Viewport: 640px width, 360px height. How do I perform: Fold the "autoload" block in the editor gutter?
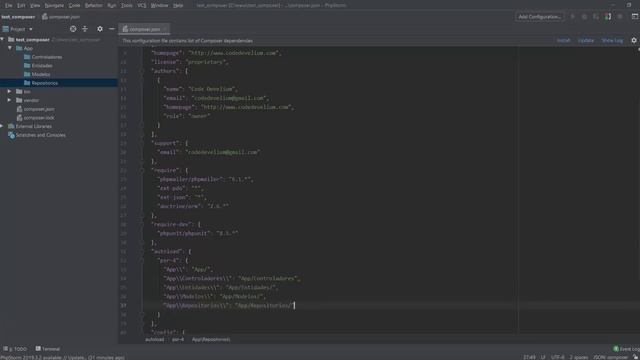[x=142, y=251]
